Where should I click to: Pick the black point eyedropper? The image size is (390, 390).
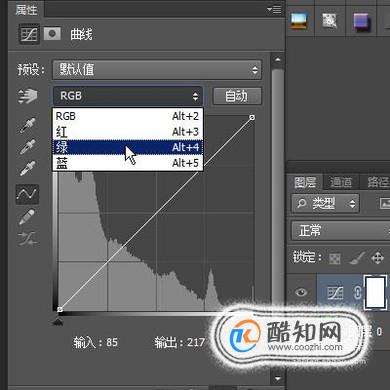tap(28, 125)
